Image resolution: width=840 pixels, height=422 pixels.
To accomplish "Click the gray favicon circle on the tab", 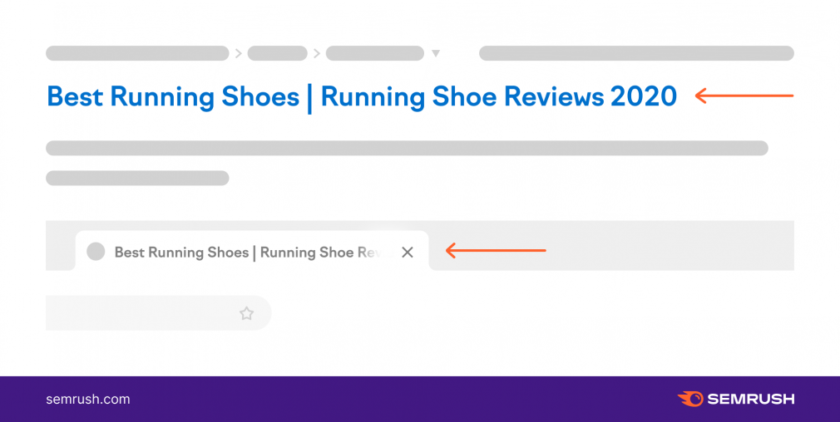I will 96,252.
